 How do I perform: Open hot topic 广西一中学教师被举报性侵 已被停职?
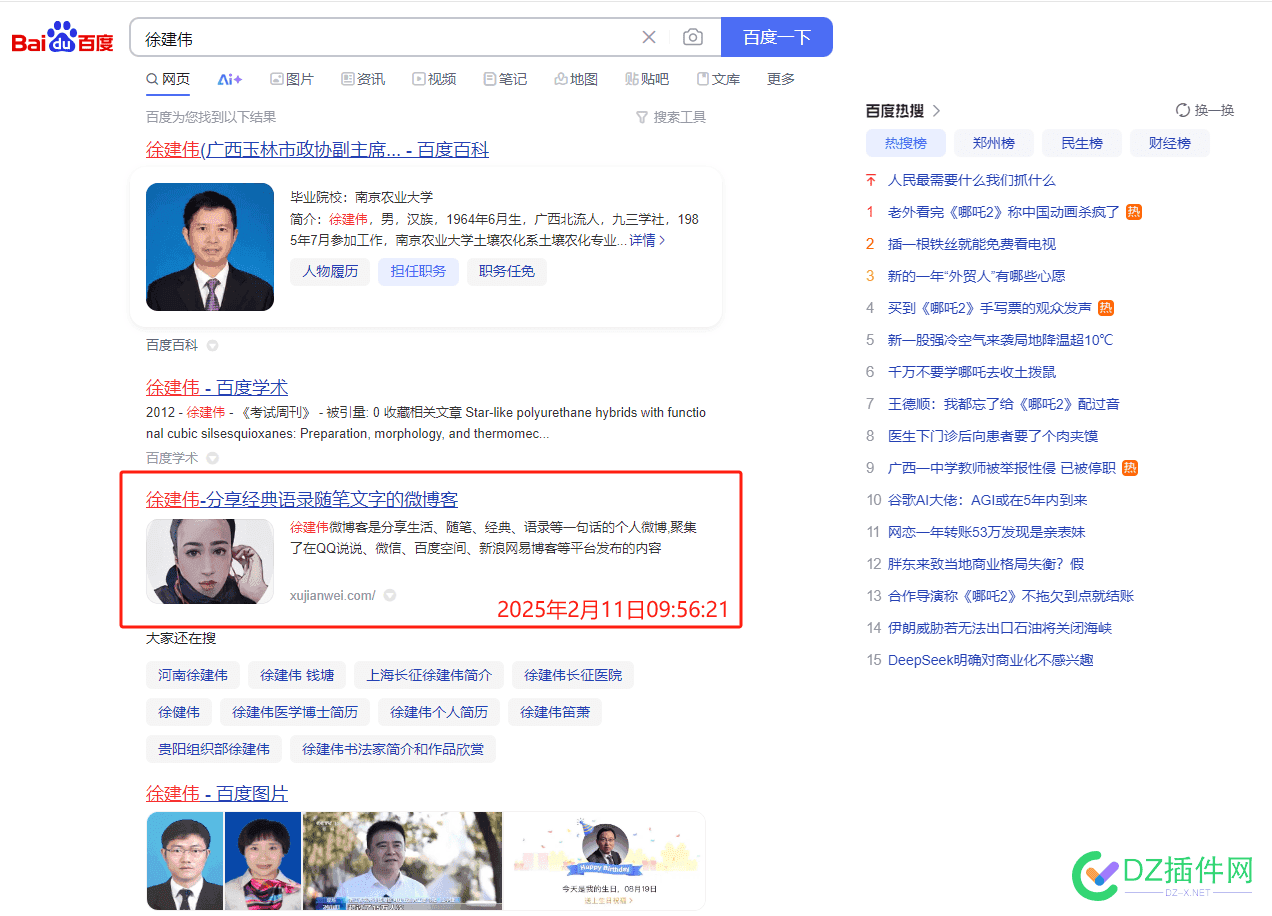[x=1002, y=468]
